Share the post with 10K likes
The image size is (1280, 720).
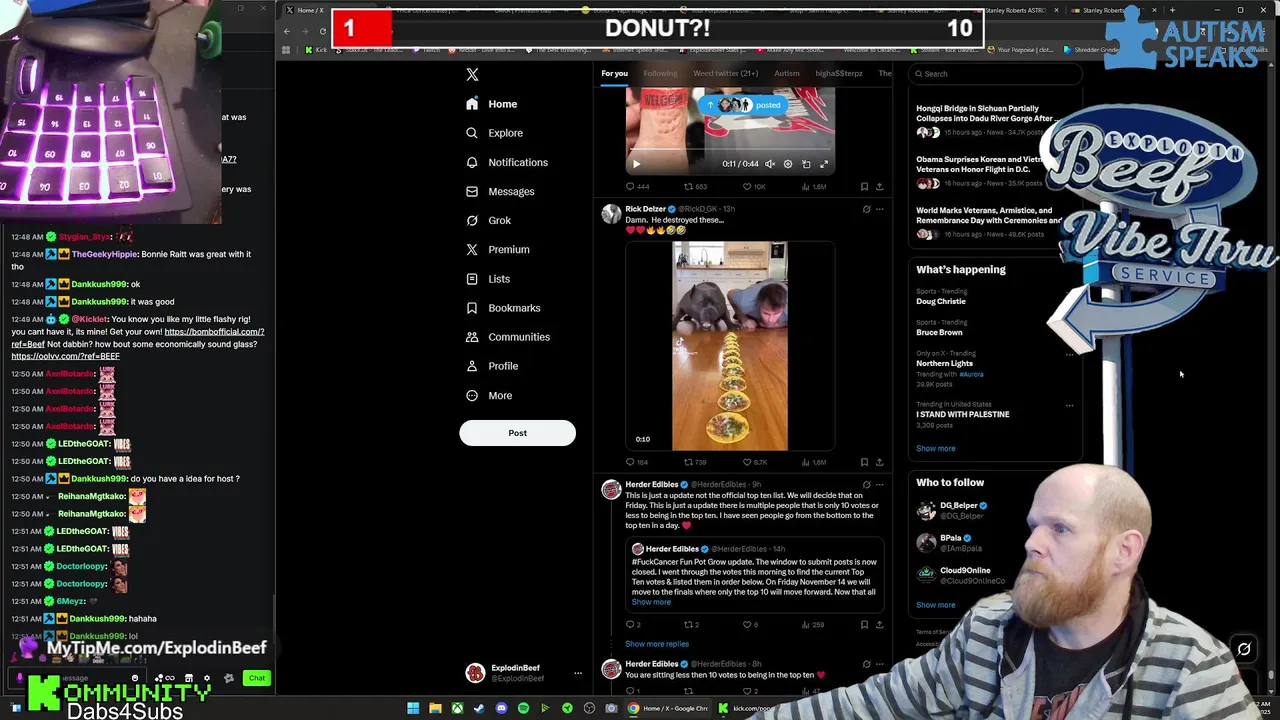879,186
